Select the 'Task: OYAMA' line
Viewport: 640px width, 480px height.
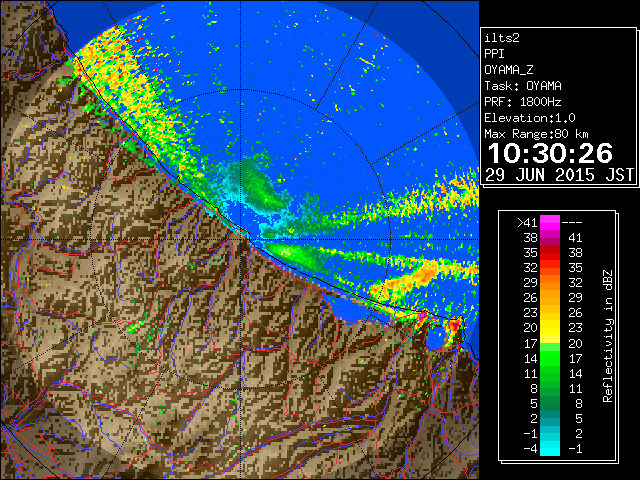[x=523, y=86]
